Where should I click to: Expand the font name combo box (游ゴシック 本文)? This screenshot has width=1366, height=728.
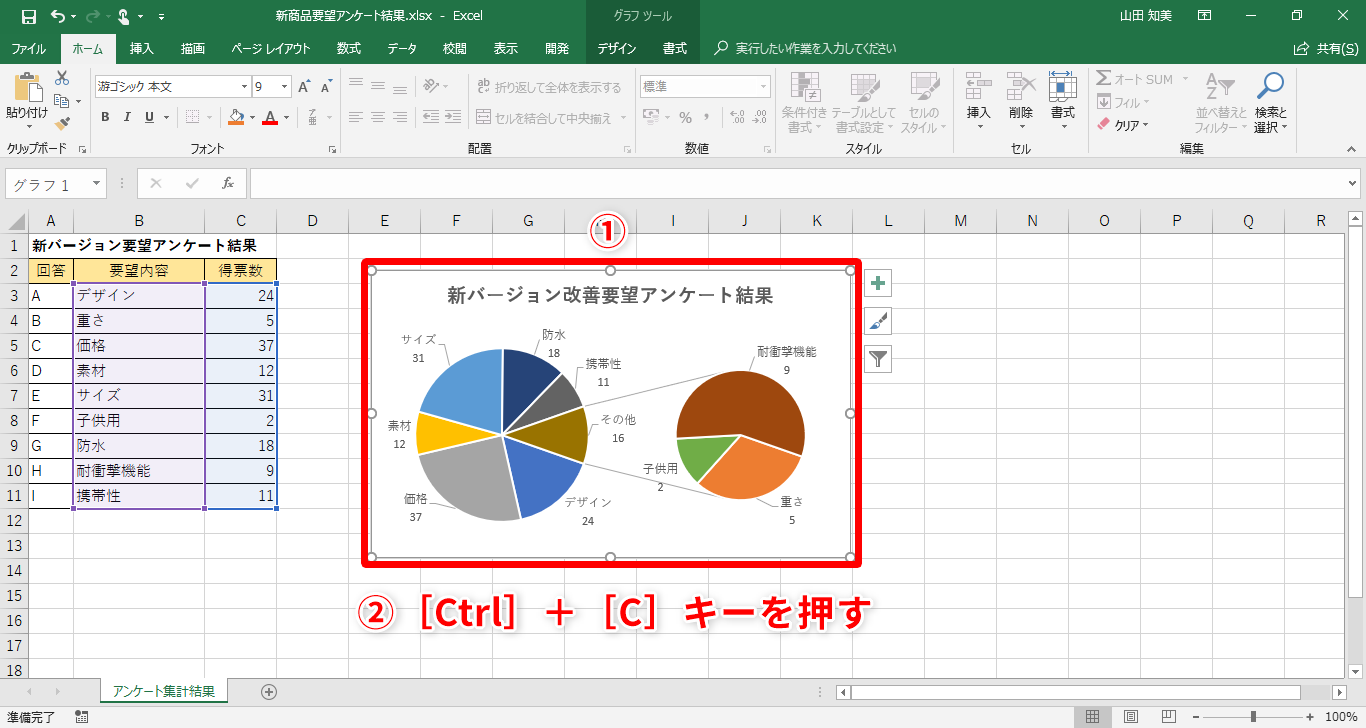click(x=244, y=87)
